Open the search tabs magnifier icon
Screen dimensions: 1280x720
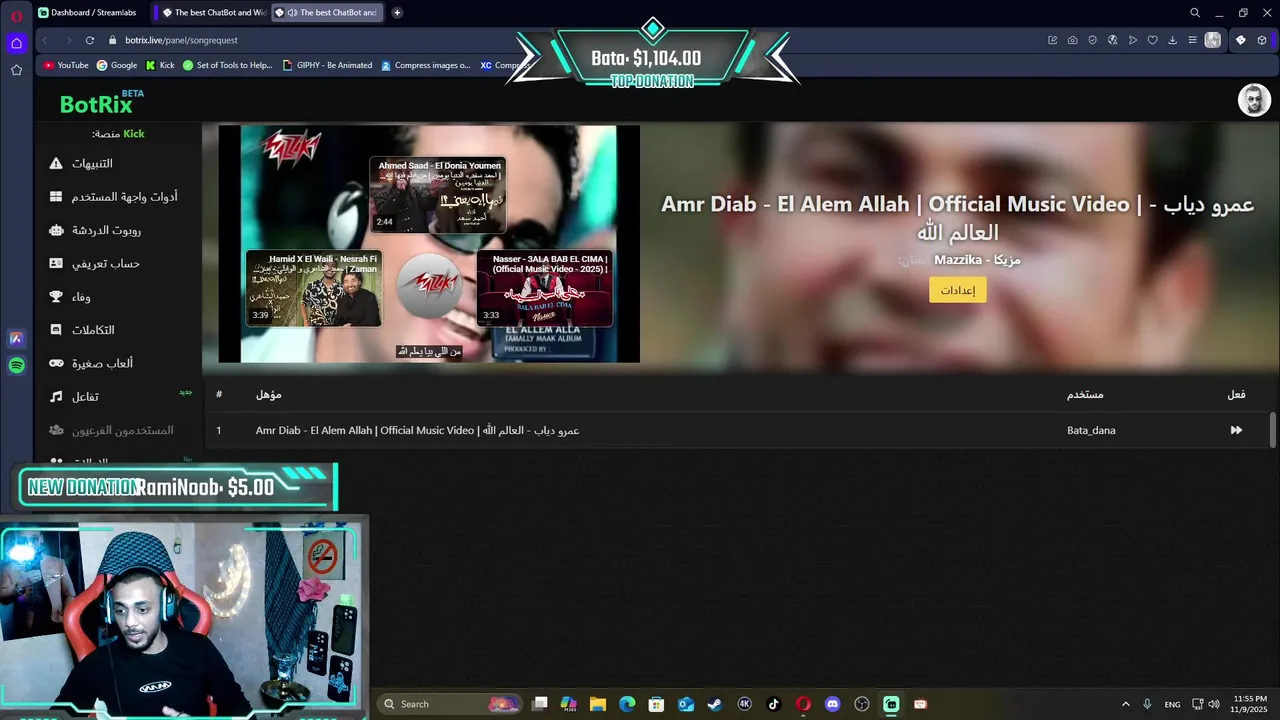[1195, 13]
